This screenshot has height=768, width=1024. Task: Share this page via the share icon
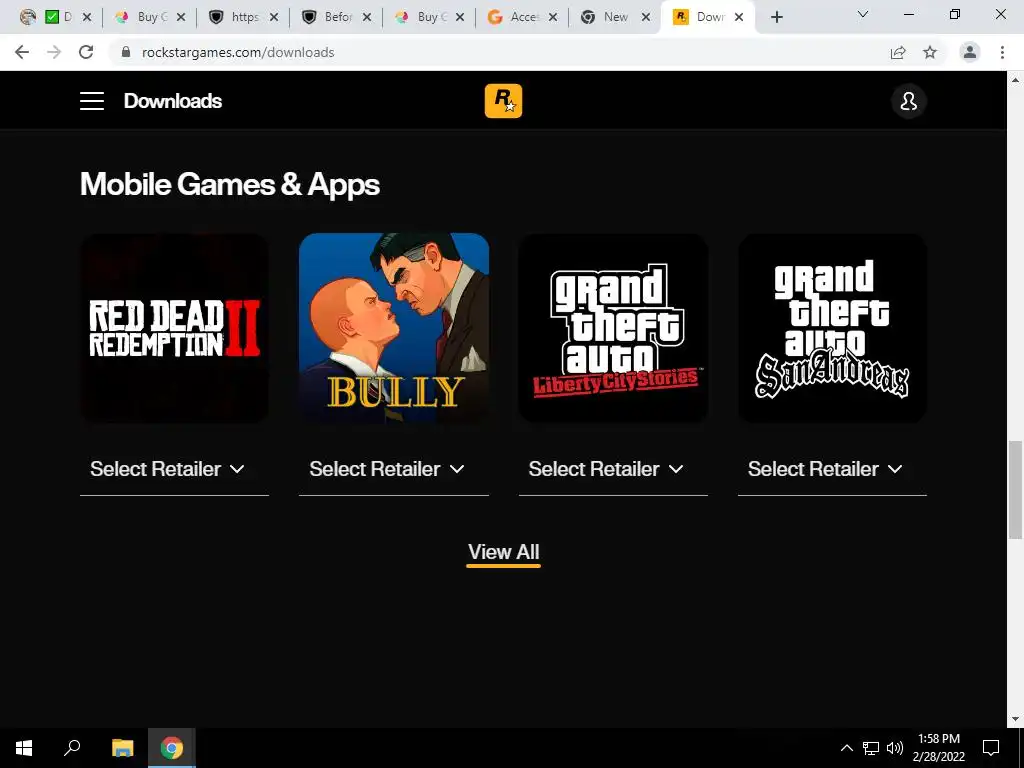tap(898, 52)
